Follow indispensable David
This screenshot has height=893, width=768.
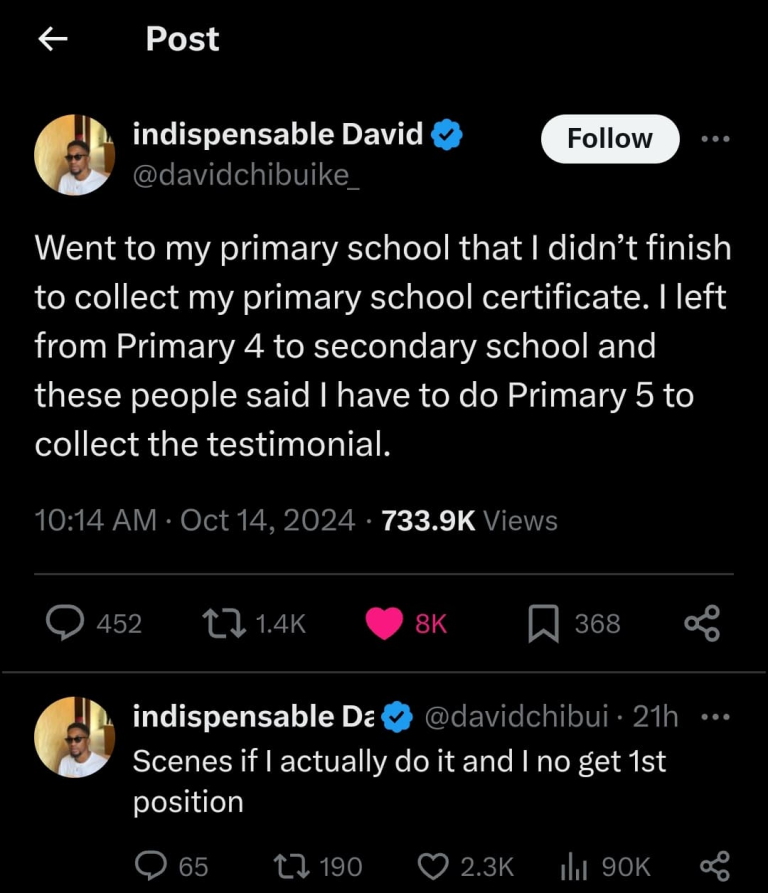pyautogui.click(x=609, y=138)
